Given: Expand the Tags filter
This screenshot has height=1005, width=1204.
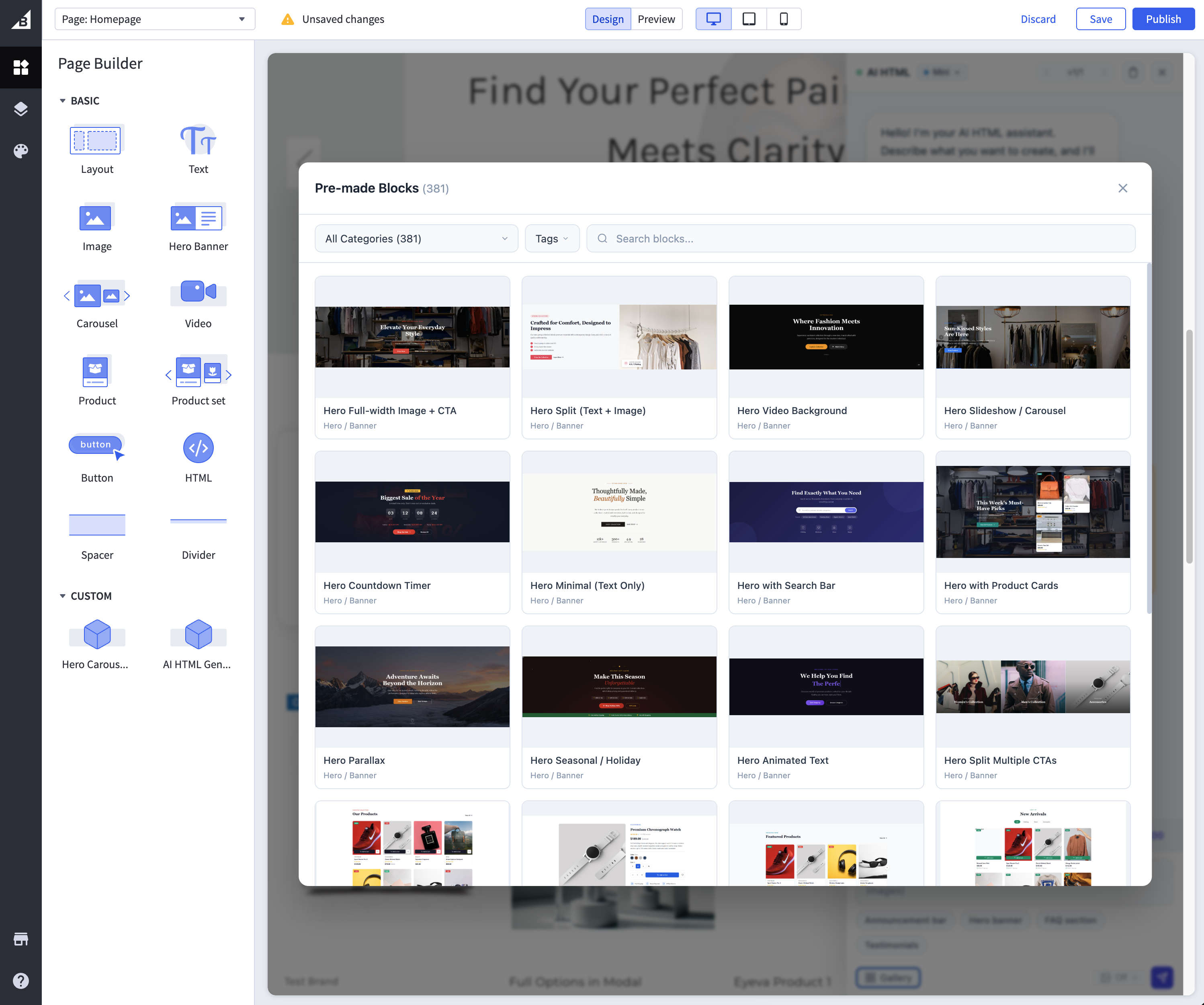Looking at the screenshot, I should 551,238.
